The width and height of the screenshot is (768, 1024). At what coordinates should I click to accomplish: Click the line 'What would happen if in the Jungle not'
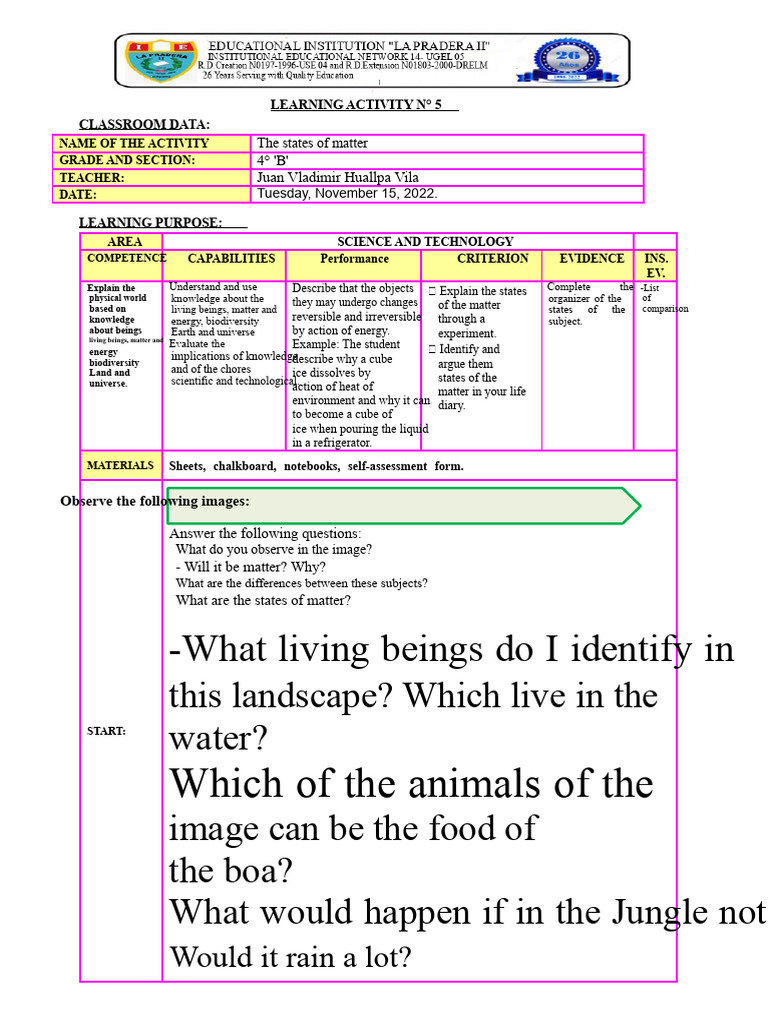pos(467,912)
